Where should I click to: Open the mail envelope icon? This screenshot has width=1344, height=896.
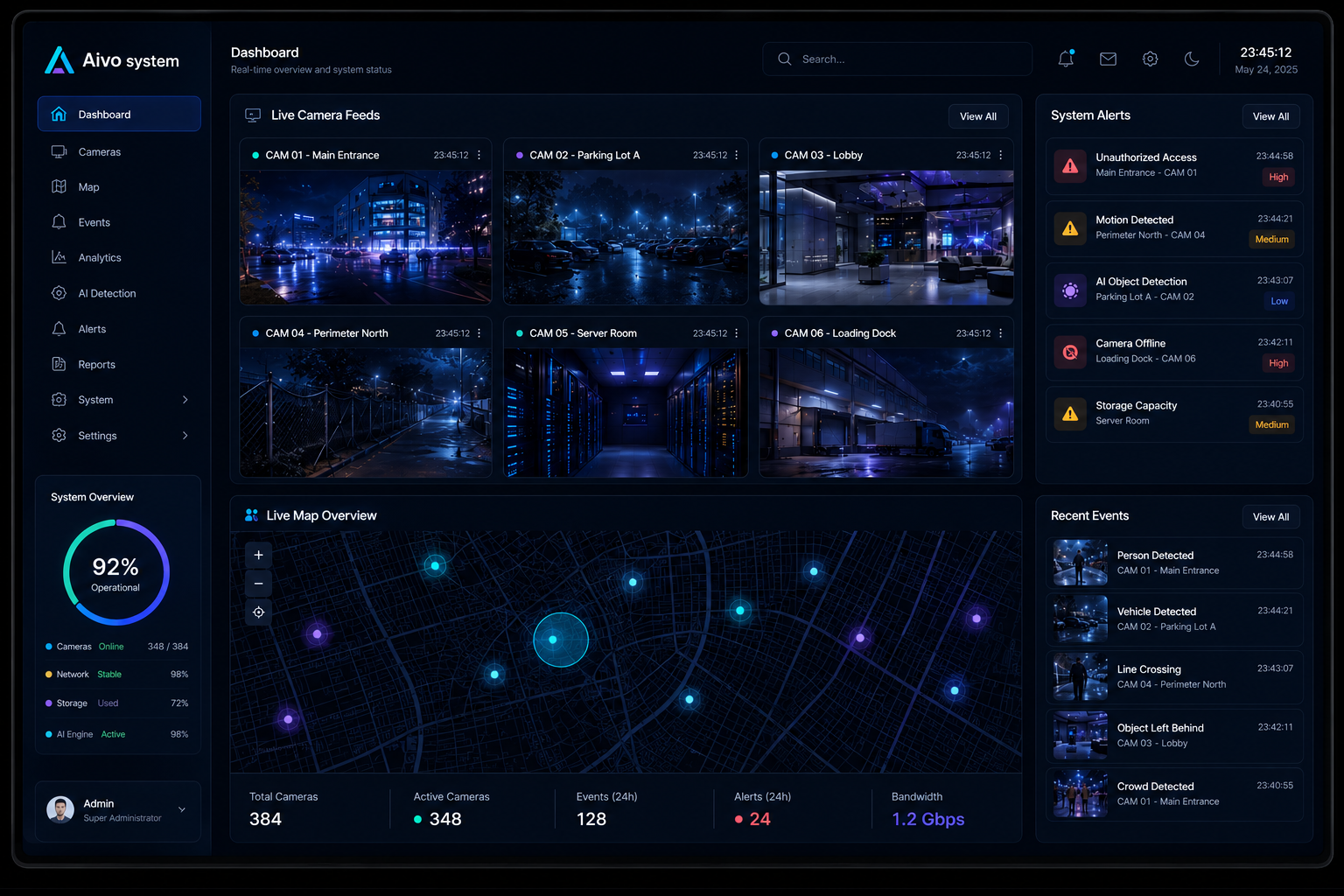coord(1108,59)
